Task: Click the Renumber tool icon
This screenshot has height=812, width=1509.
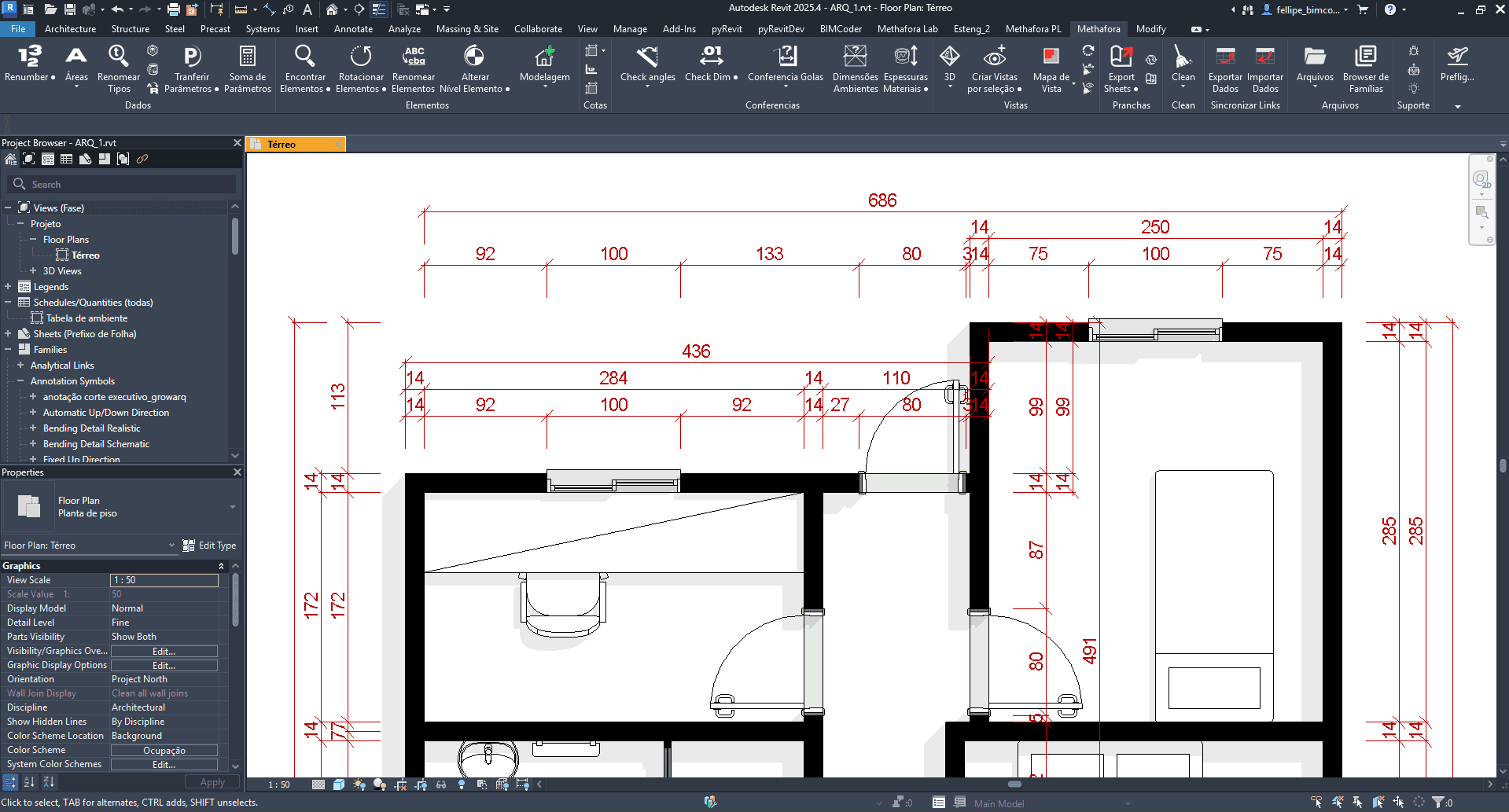Action: tap(29, 57)
